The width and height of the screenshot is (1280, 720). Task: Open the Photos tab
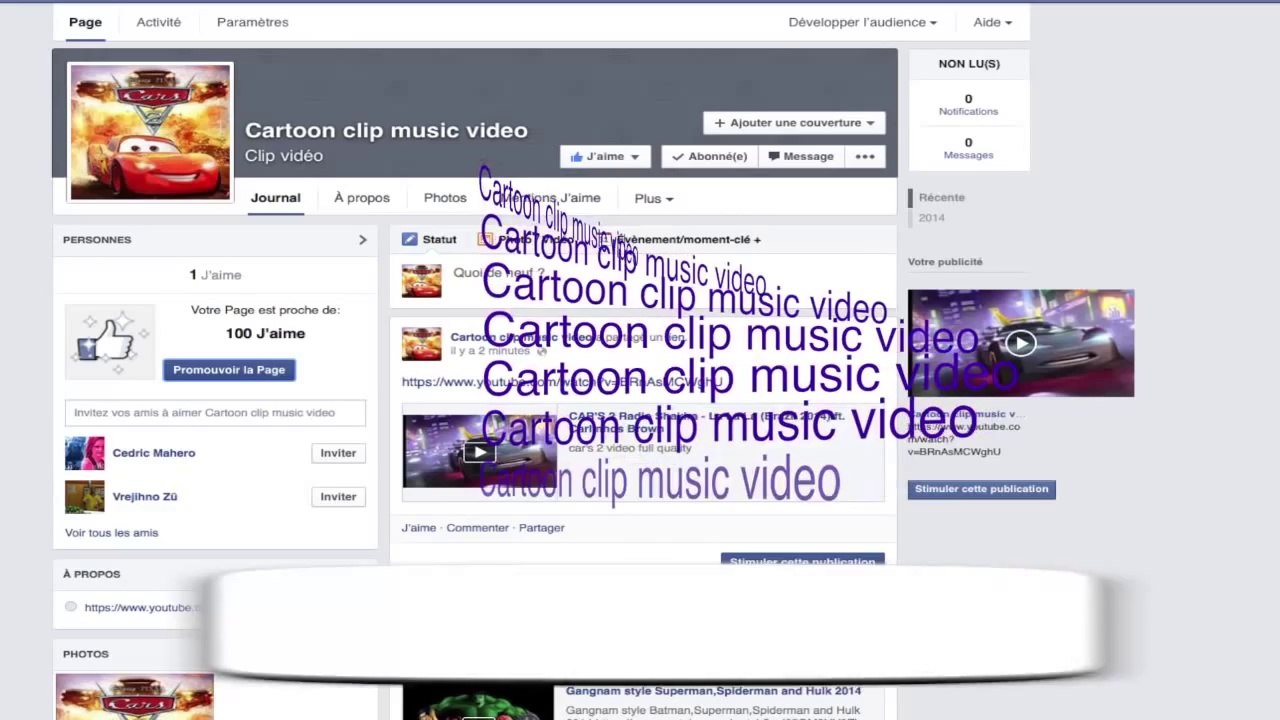pos(445,198)
